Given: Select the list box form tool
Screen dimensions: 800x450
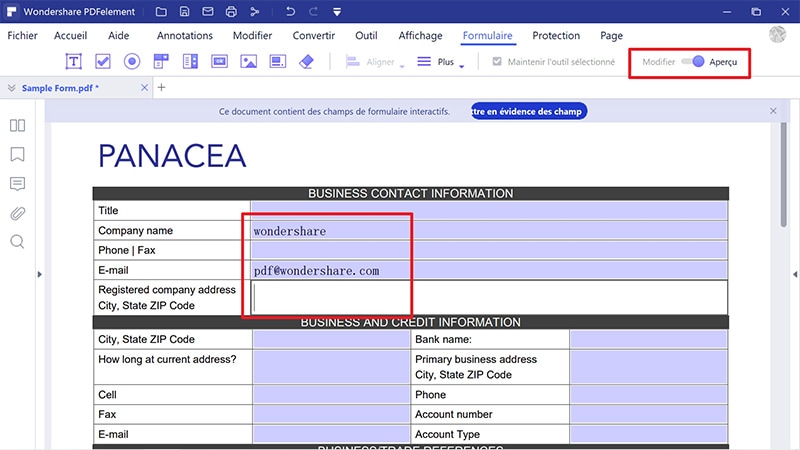Looking at the screenshot, I should pos(190,61).
